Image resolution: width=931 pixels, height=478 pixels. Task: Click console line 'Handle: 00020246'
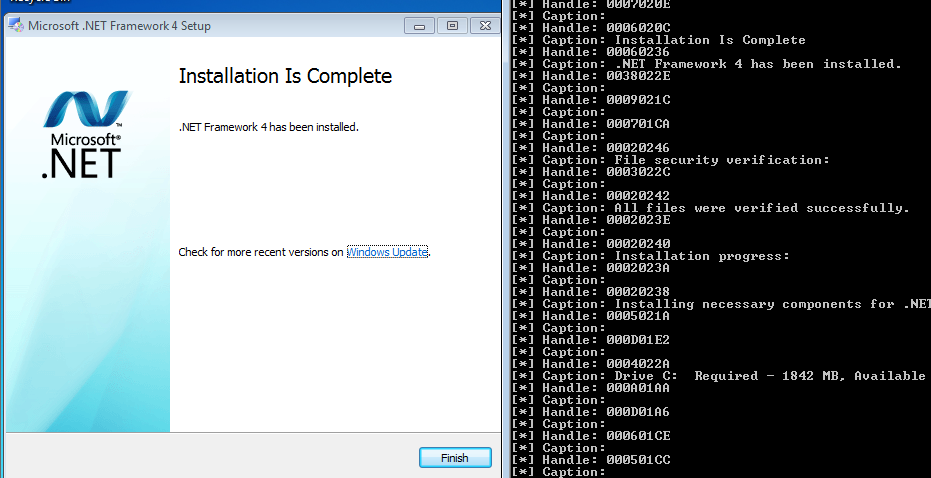591,148
